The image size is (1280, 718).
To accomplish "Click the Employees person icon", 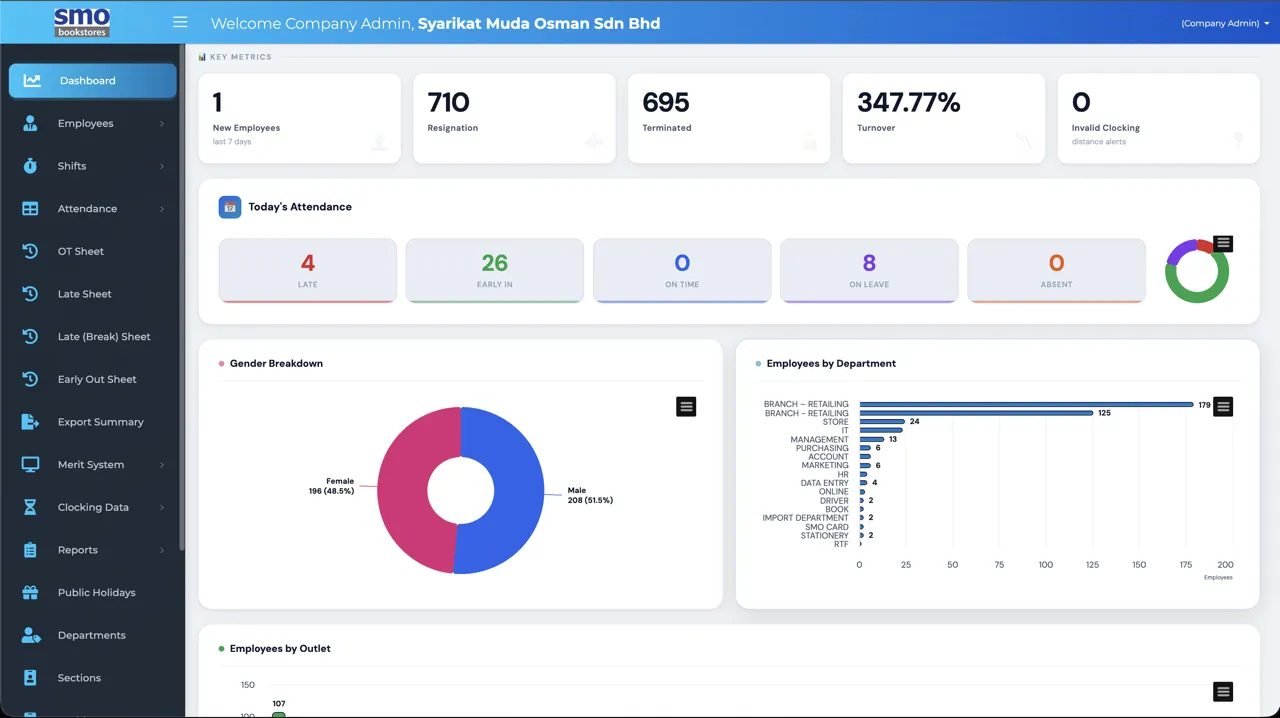I will pyautogui.click(x=30, y=123).
